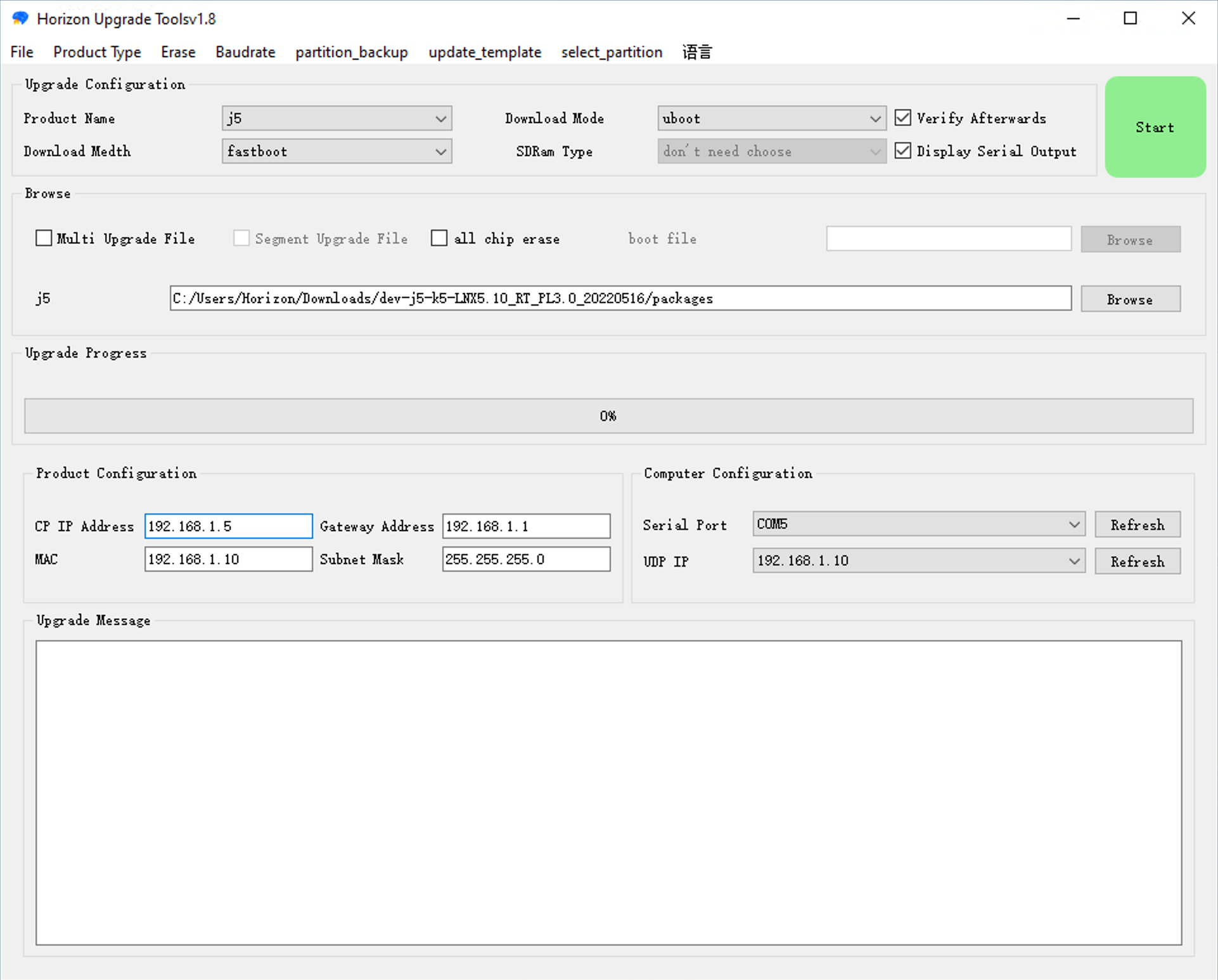
Task: Click the Gateway Address field
Action: click(x=526, y=526)
